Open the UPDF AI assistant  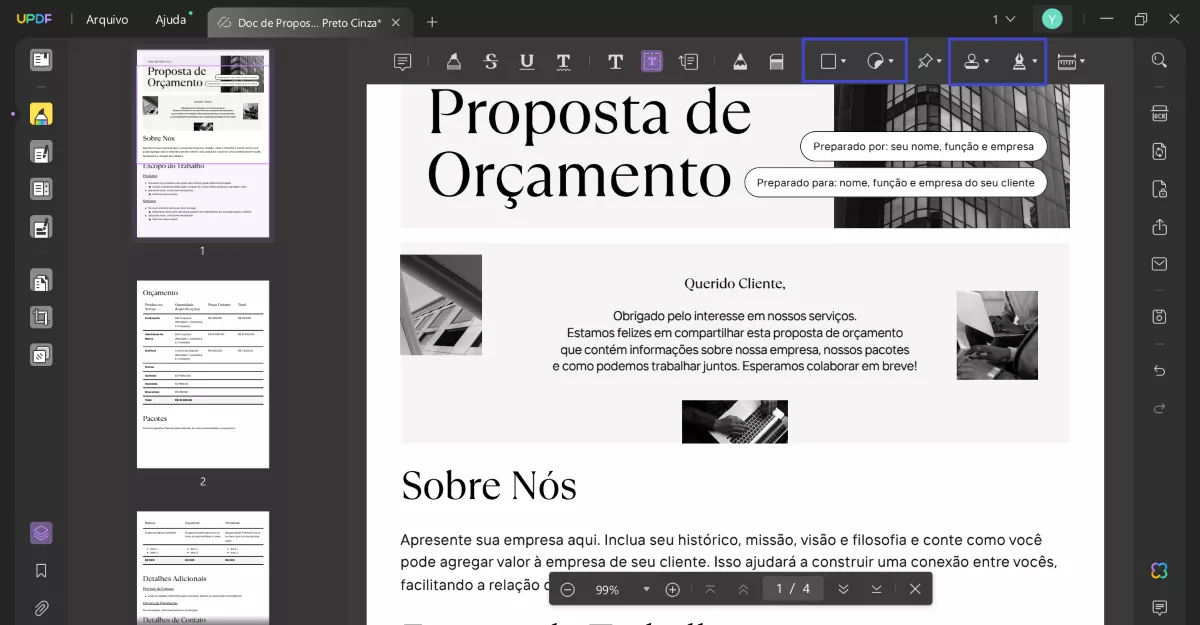(x=1158, y=570)
